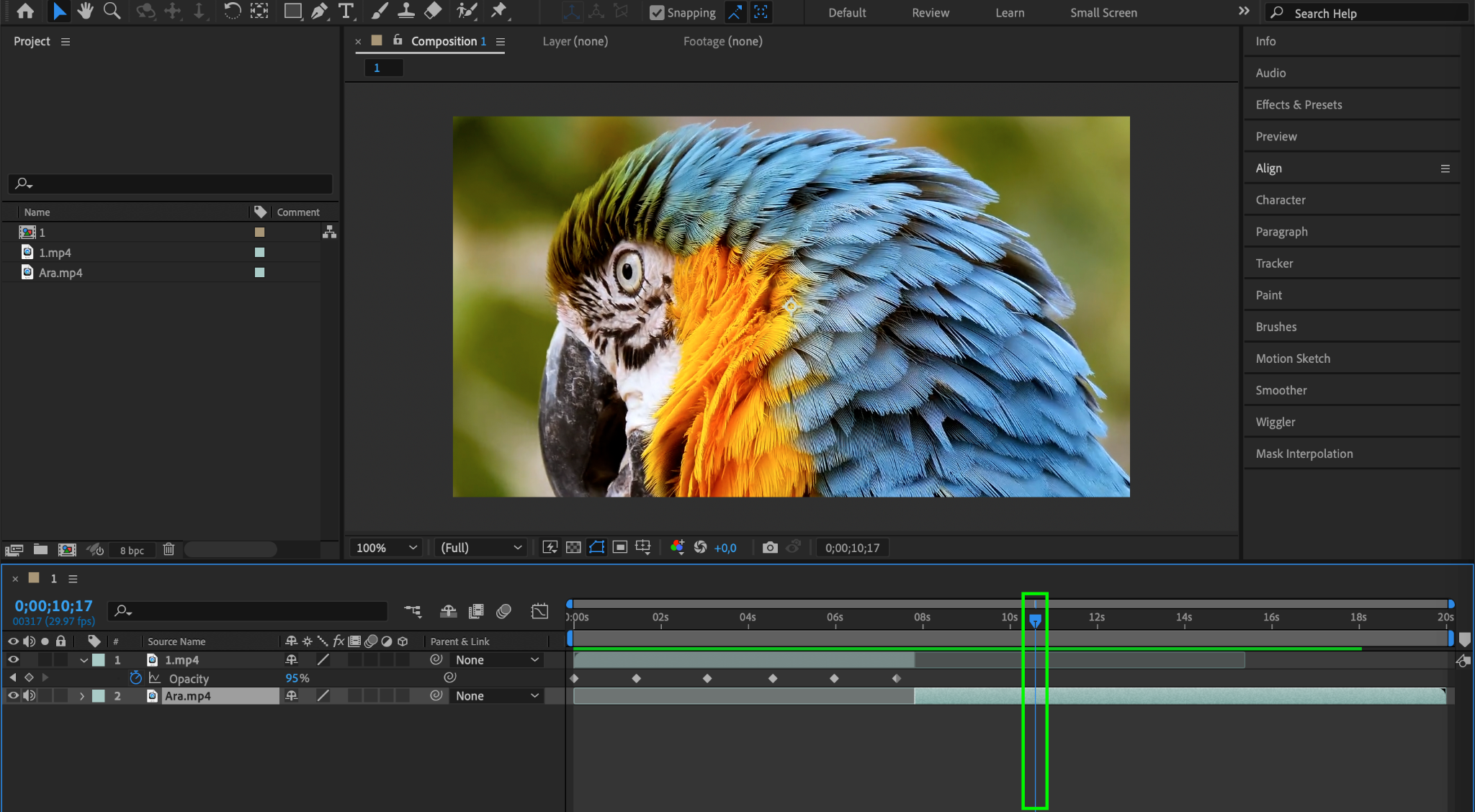Uncheck the Snapping checkbox
The height and width of the screenshot is (812, 1475).
(x=656, y=13)
